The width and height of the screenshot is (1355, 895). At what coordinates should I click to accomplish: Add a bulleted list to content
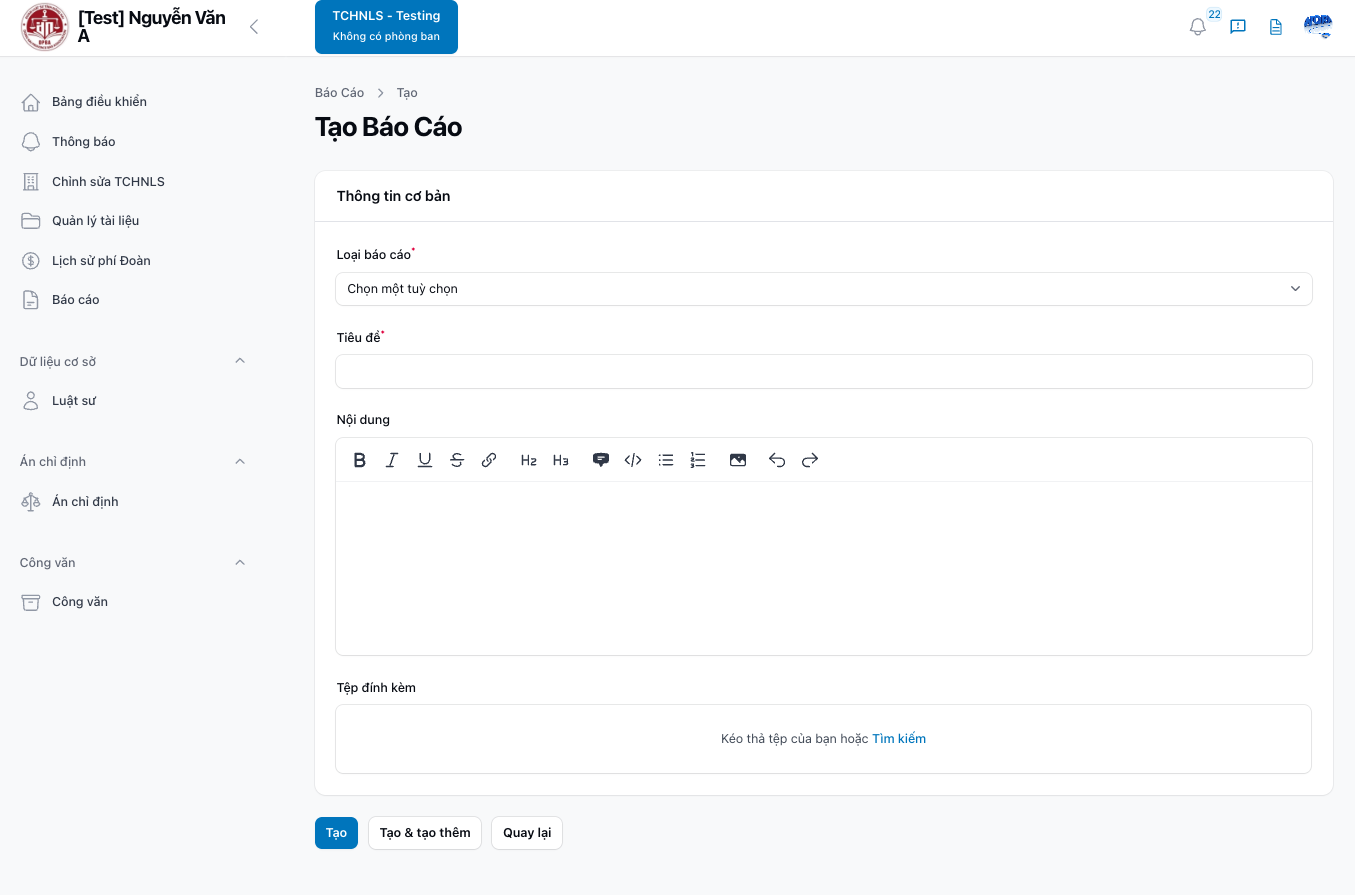click(666, 460)
